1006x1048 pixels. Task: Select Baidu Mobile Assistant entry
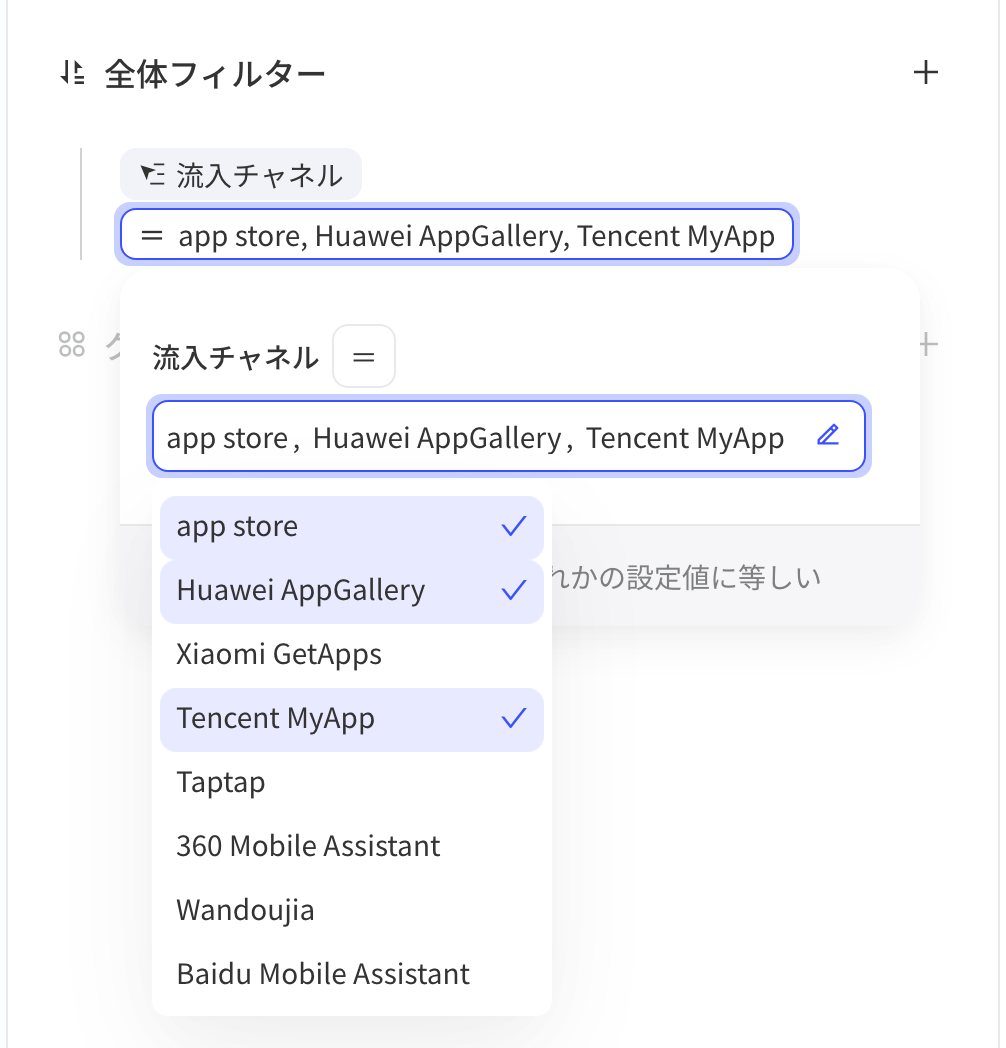coord(352,974)
